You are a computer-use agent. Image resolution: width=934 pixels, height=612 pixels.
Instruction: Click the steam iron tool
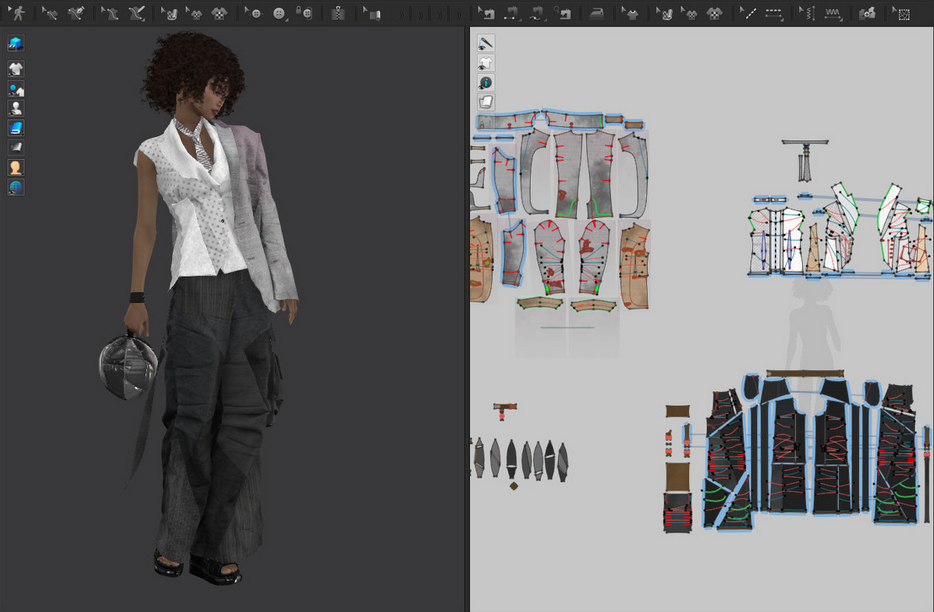click(597, 14)
